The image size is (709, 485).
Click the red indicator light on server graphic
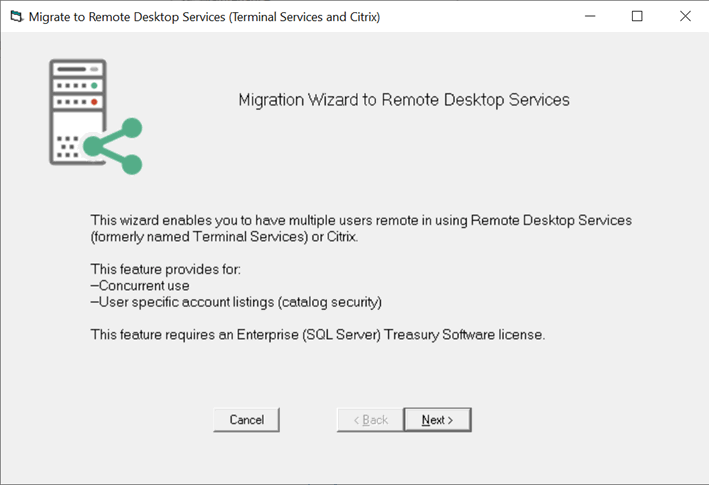pyautogui.click(x=94, y=101)
